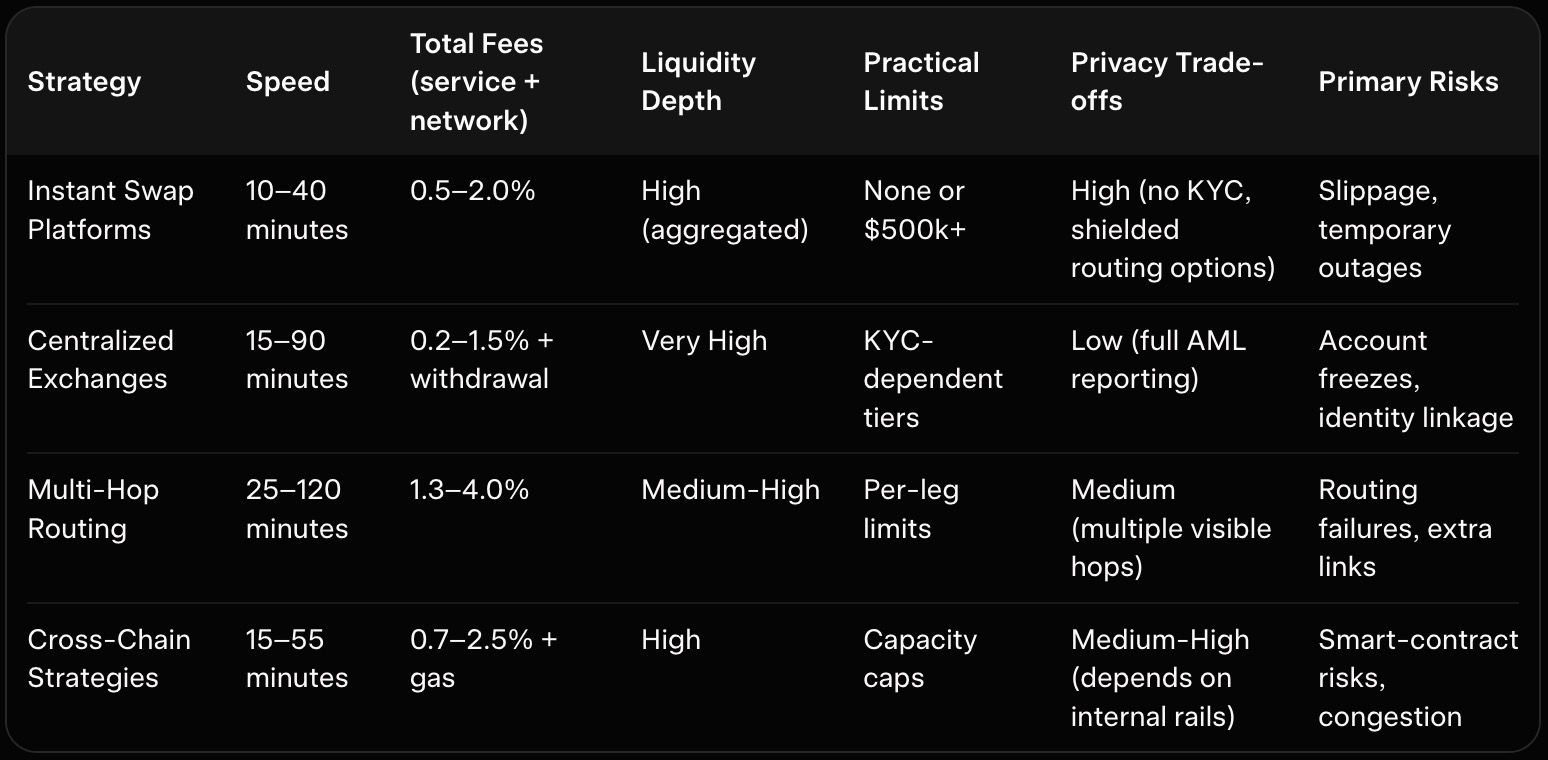Click the Strategy column header
The height and width of the screenshot is (760, 1548).
point(84,82)
